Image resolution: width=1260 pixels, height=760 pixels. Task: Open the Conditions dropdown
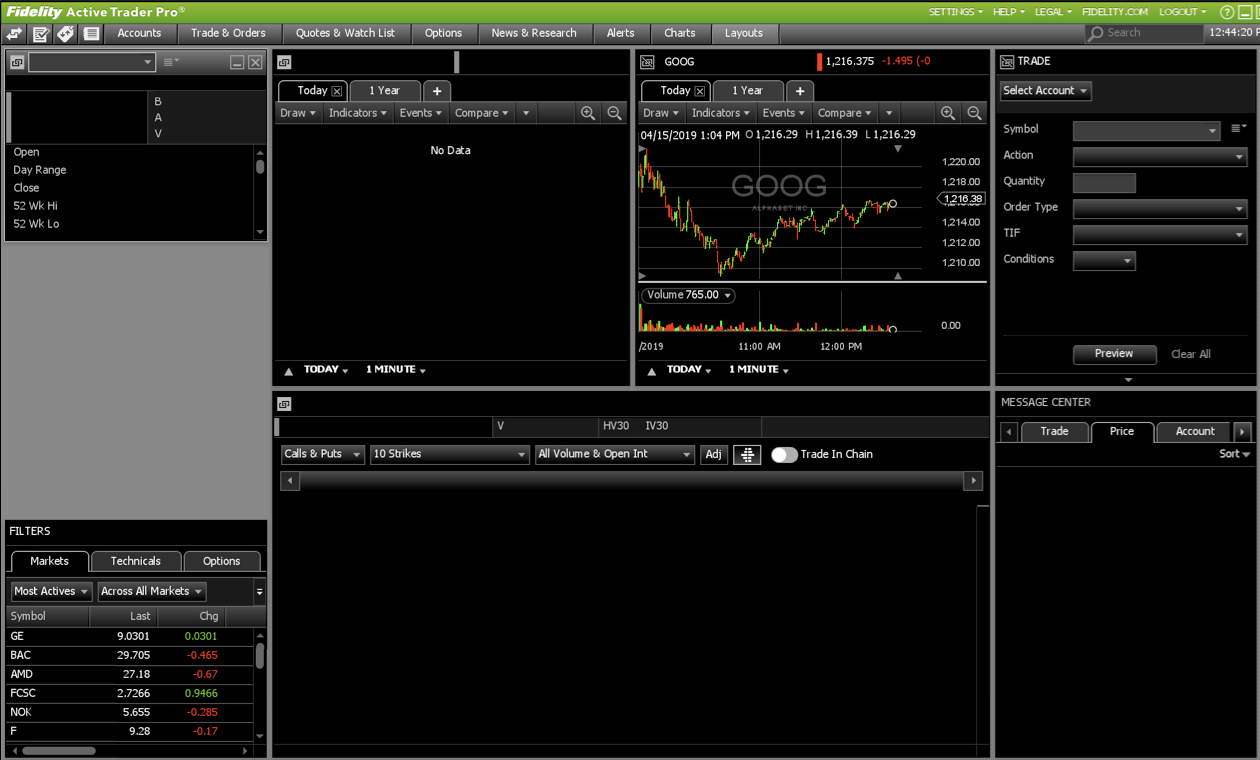(x=1105, y=261)
